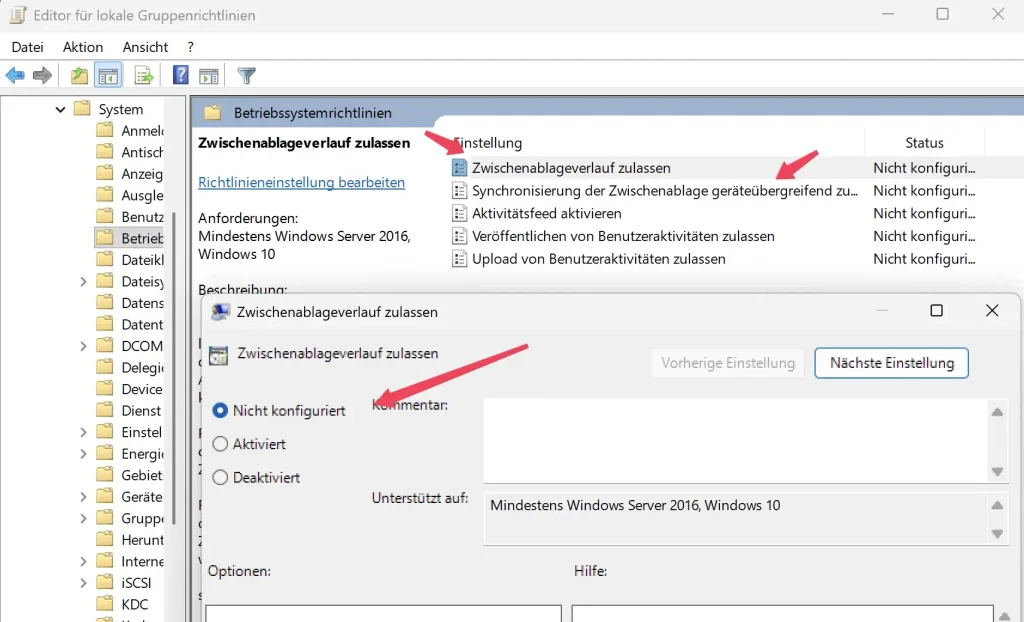Select the Herunt folder in tree
The width and height of the screenshot is (1024, 622).
pyautogui.click(x=130, y=540)
